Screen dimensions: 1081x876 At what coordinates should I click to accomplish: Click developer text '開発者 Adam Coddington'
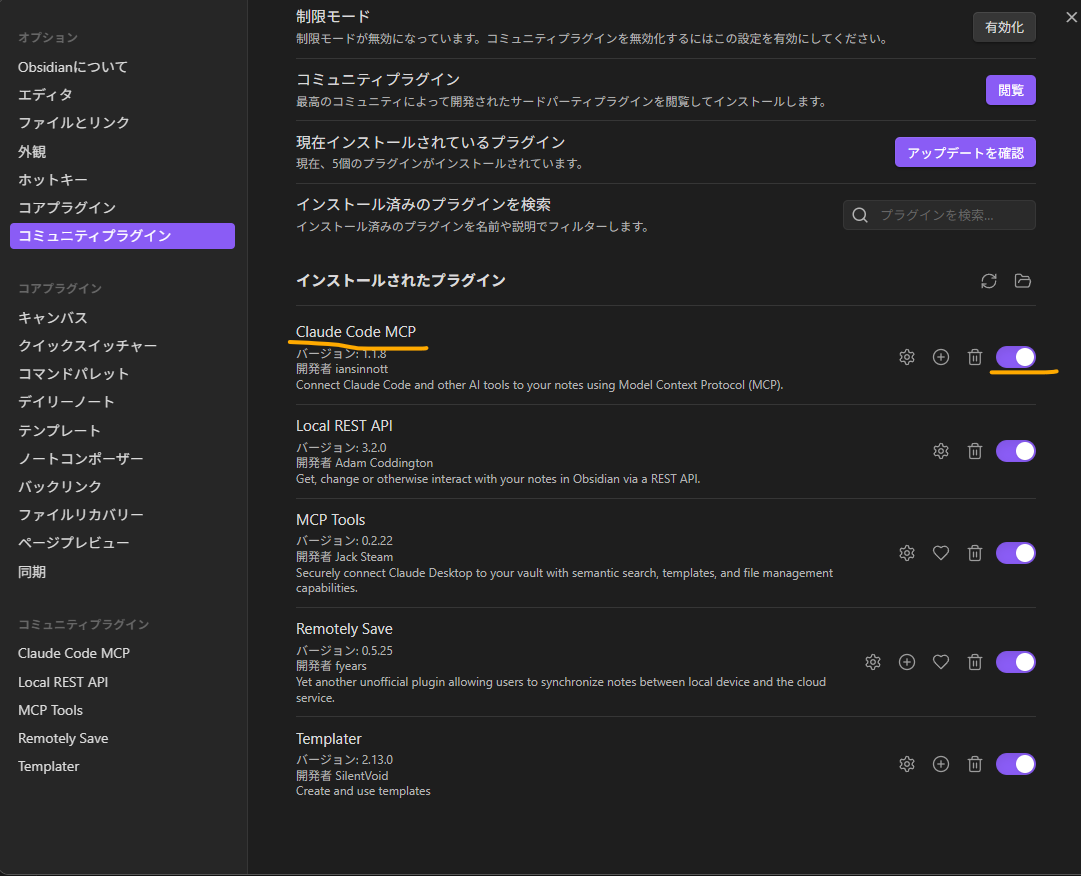click(364, 463)
